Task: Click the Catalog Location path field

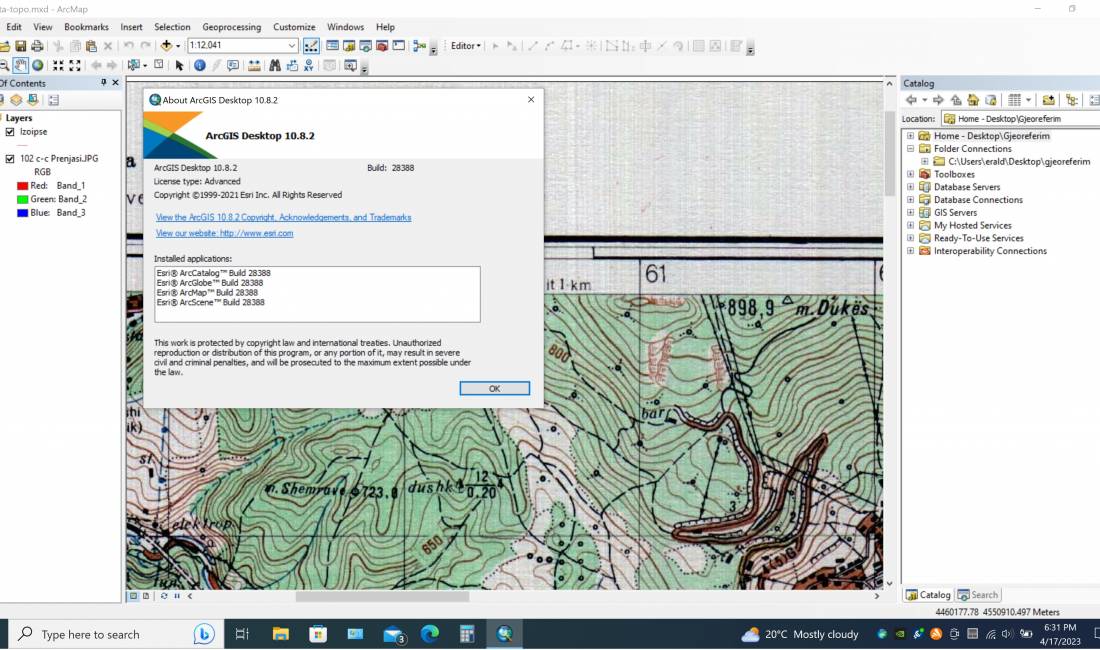Action: (x=1021, y=119)
